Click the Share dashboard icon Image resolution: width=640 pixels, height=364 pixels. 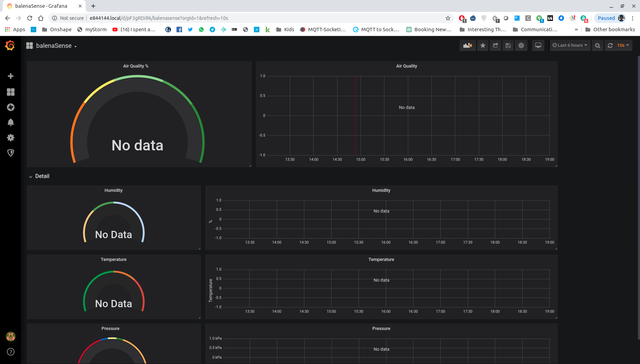[x=495, y=45]
